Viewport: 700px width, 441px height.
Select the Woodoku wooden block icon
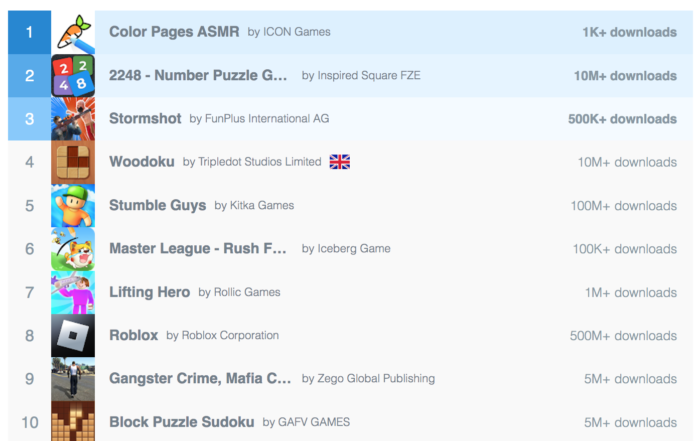(73, 163)
